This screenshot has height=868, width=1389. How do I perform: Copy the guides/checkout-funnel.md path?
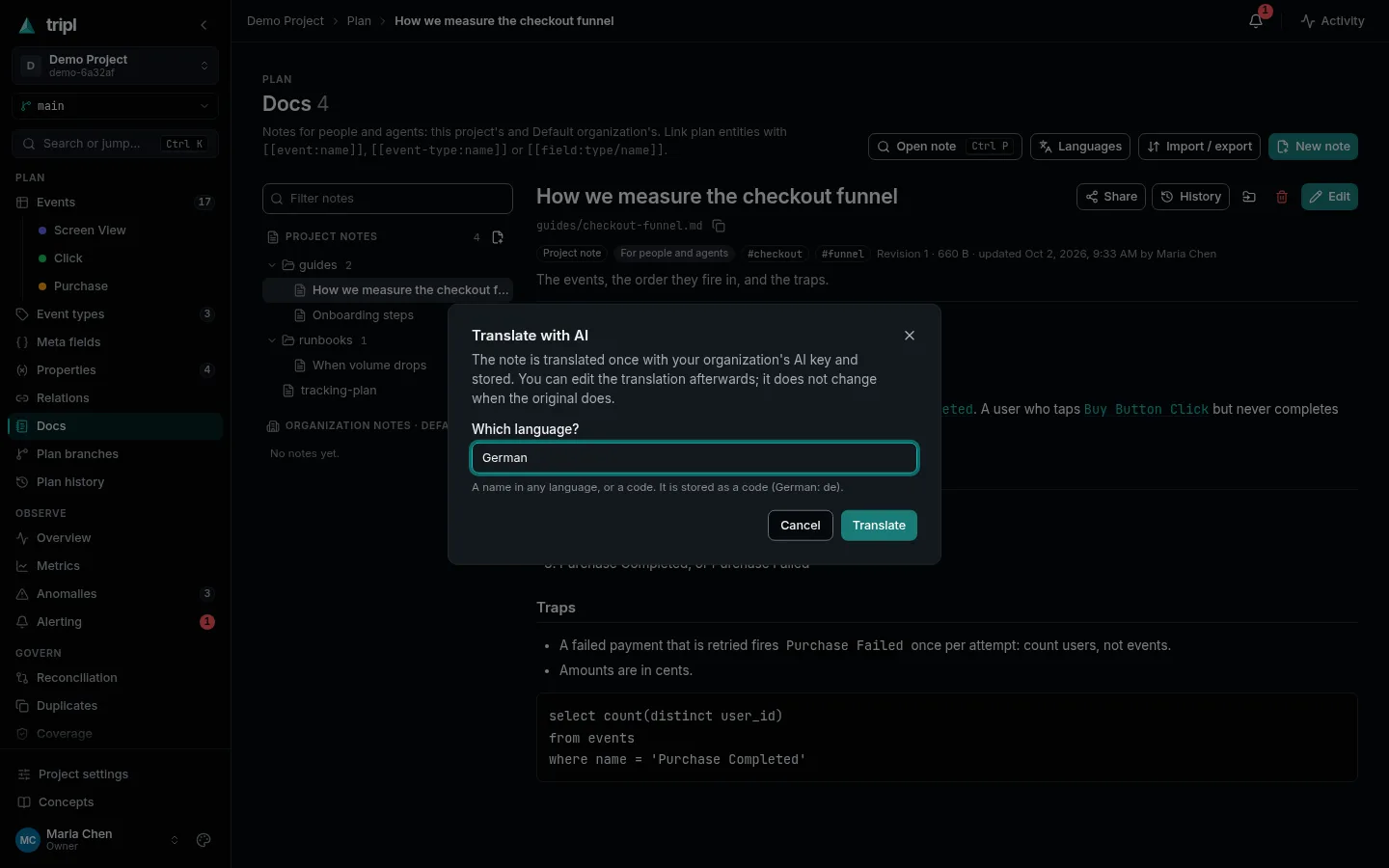point(719,226)
